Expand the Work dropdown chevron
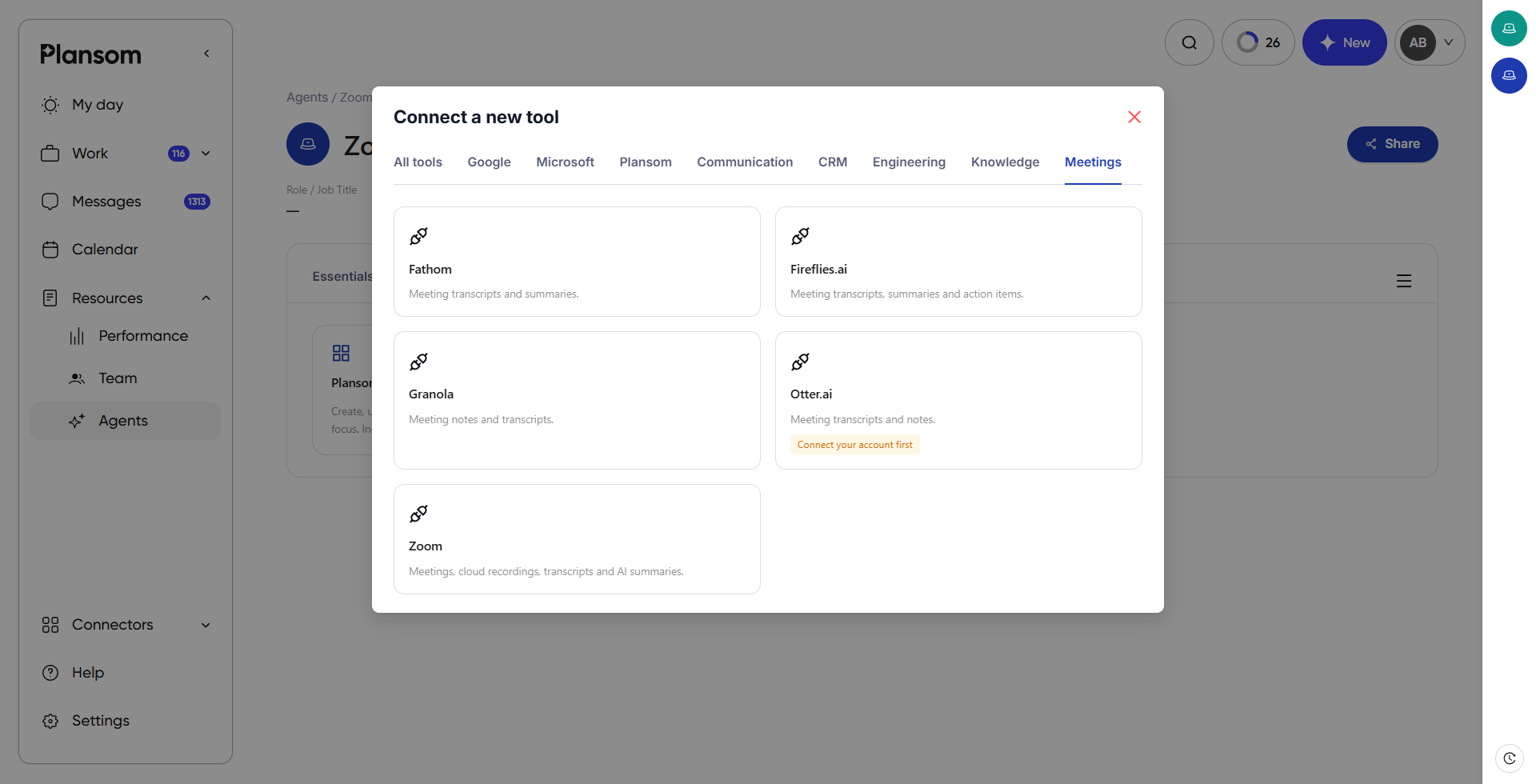The image size is (1536, 784). (206, 154)
